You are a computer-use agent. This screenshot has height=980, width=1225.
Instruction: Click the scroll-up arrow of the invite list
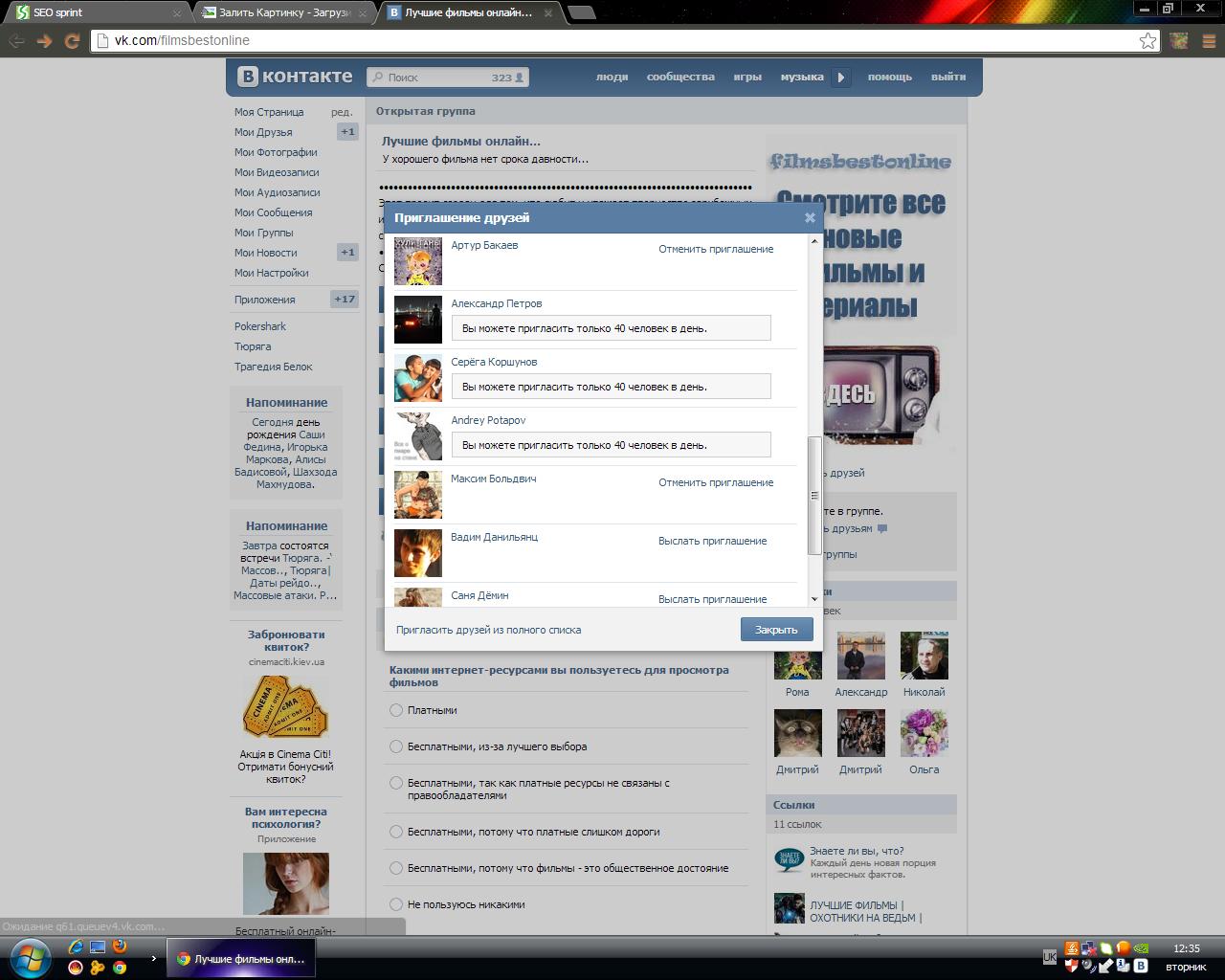(x=814, y=241)
